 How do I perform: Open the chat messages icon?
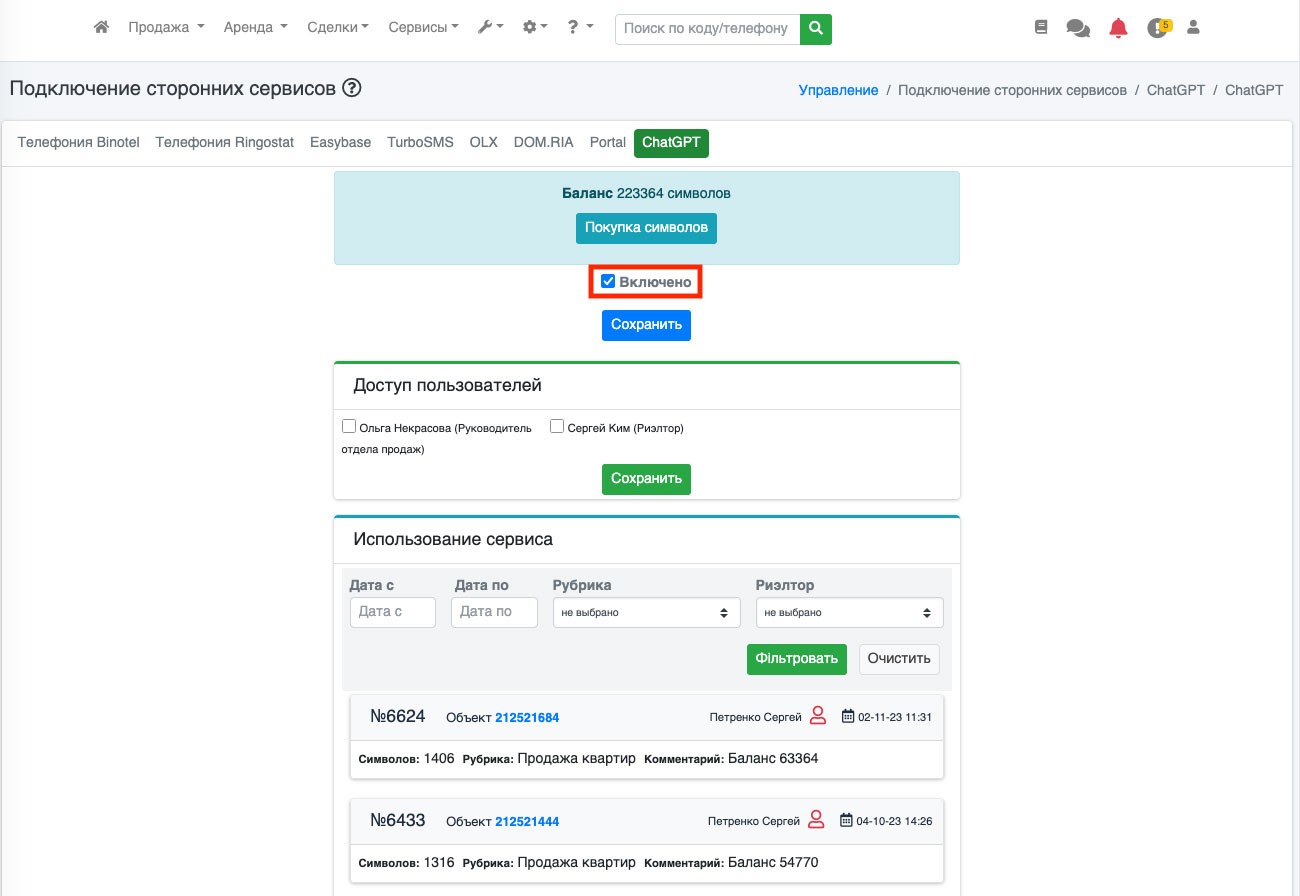coord(1078,29)
